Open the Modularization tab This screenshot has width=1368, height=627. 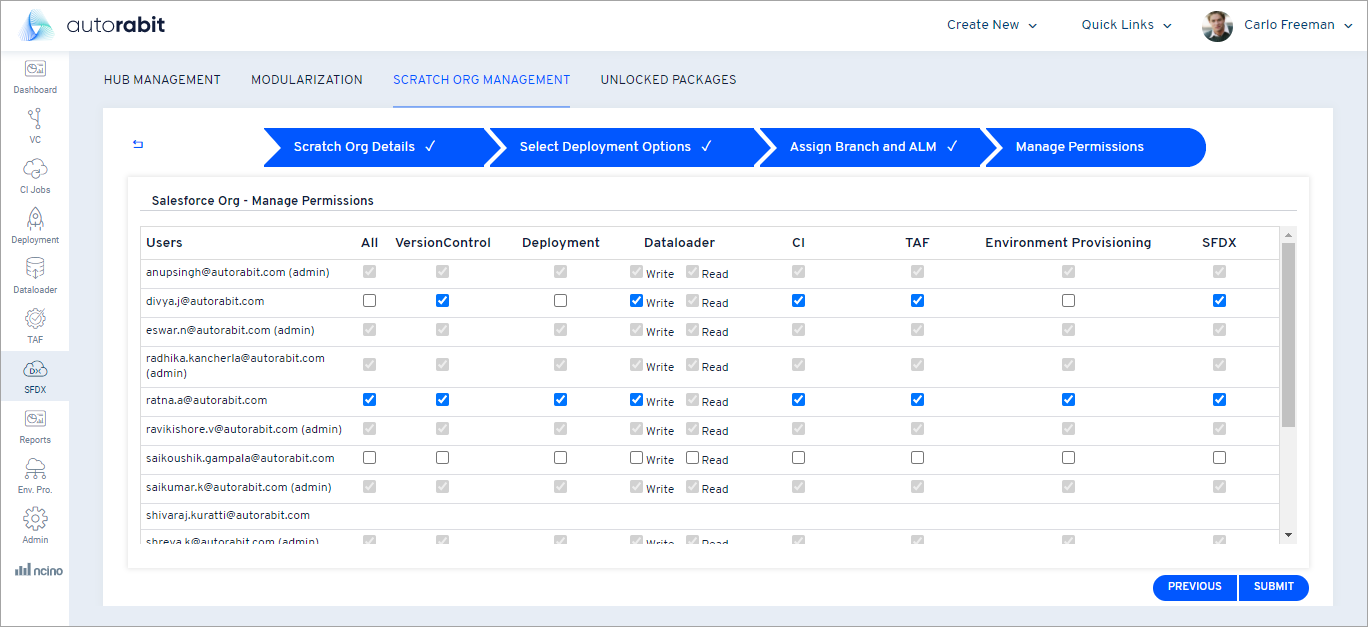tap(307, 80)
